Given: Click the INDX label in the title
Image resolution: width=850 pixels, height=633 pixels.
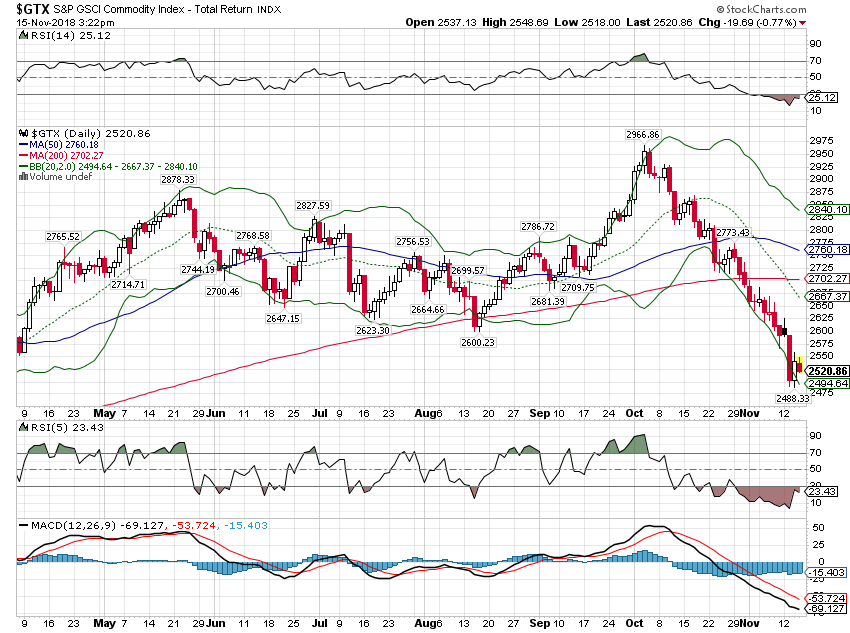Looking at the screenshot, I should click(x=269, y=10).
